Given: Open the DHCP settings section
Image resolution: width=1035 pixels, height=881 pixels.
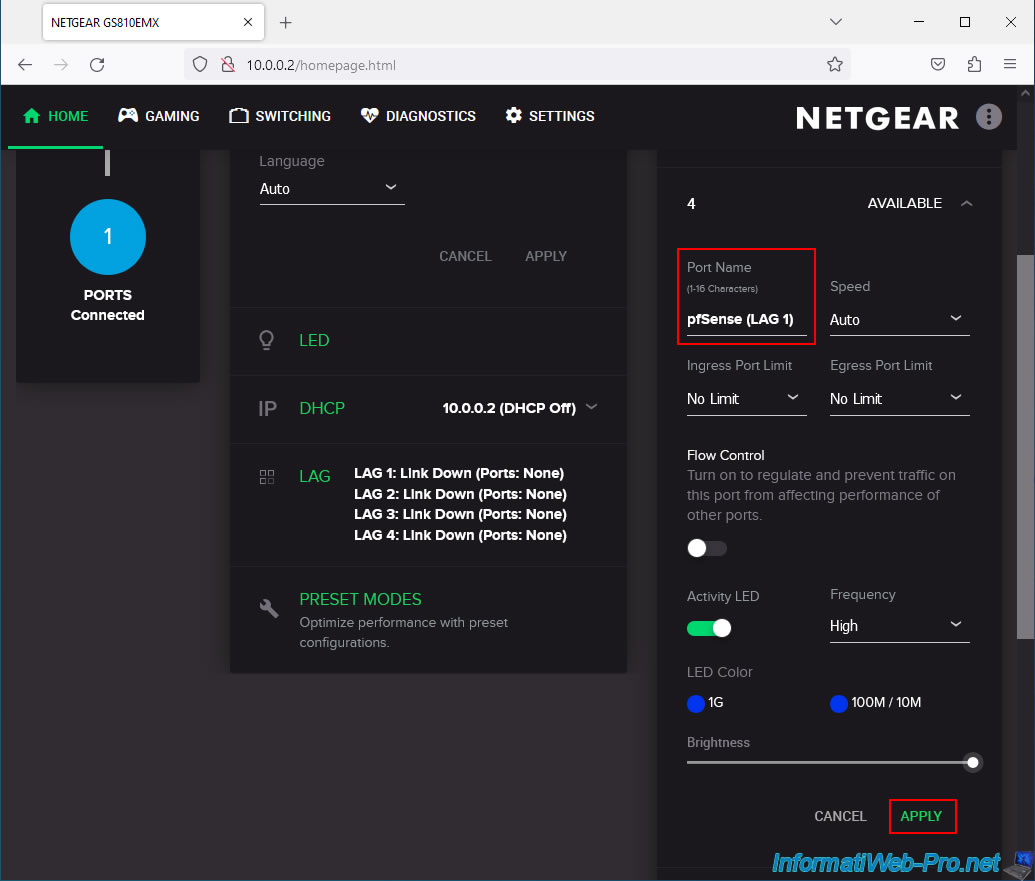Looking at the screenshot, I should (x=322, y=408).
